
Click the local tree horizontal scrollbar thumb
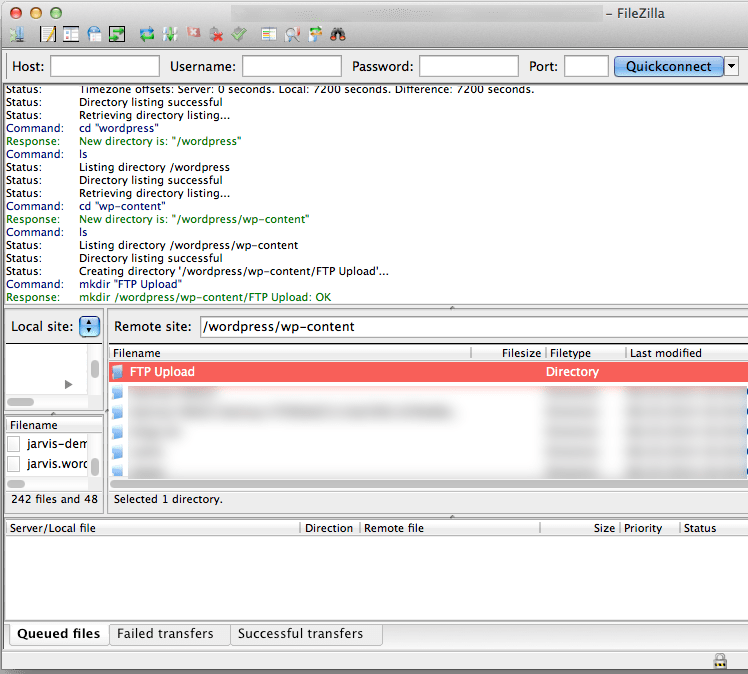click(21, 402)
